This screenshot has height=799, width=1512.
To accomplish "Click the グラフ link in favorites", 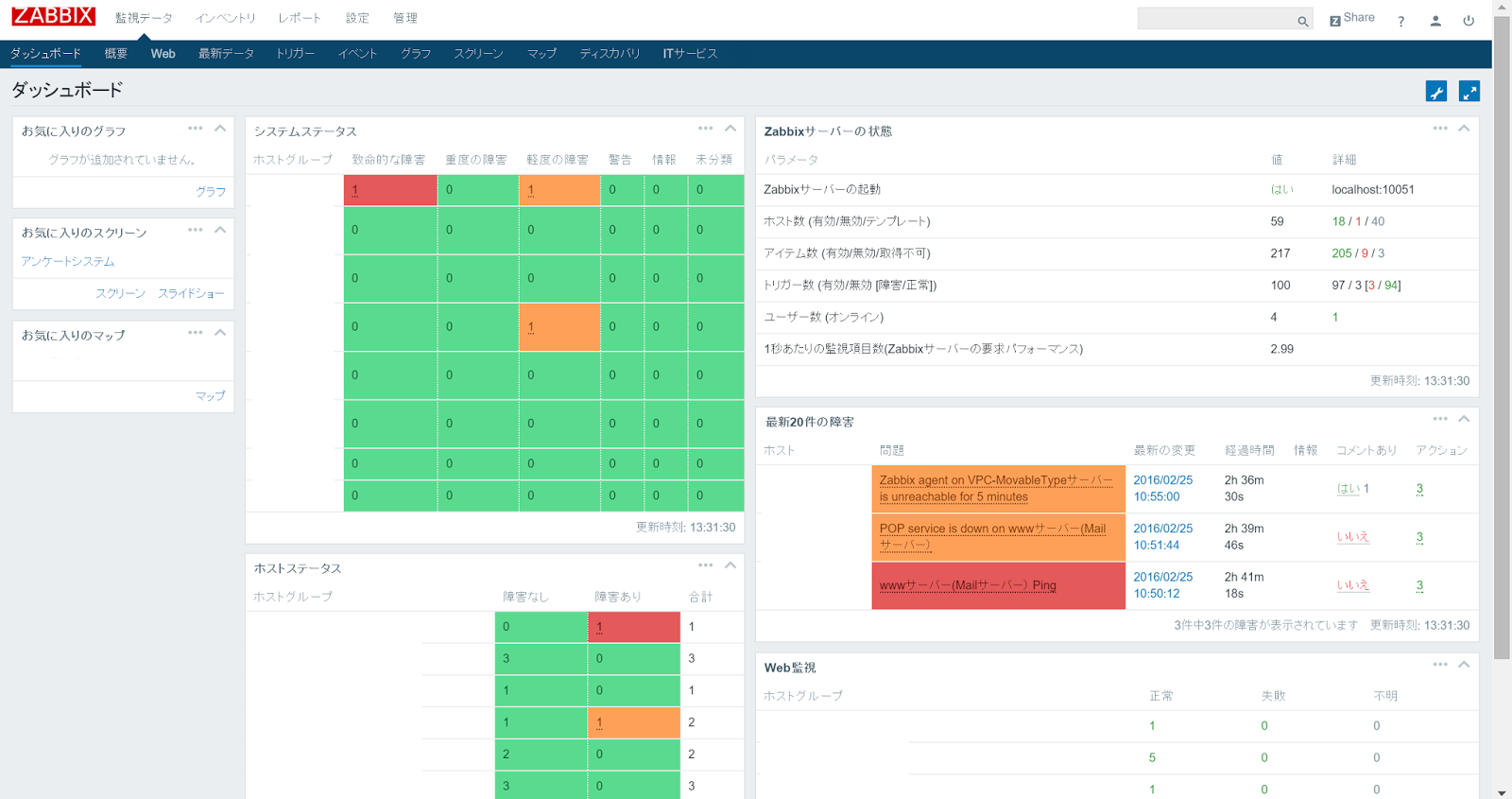I will click(211, 191).
